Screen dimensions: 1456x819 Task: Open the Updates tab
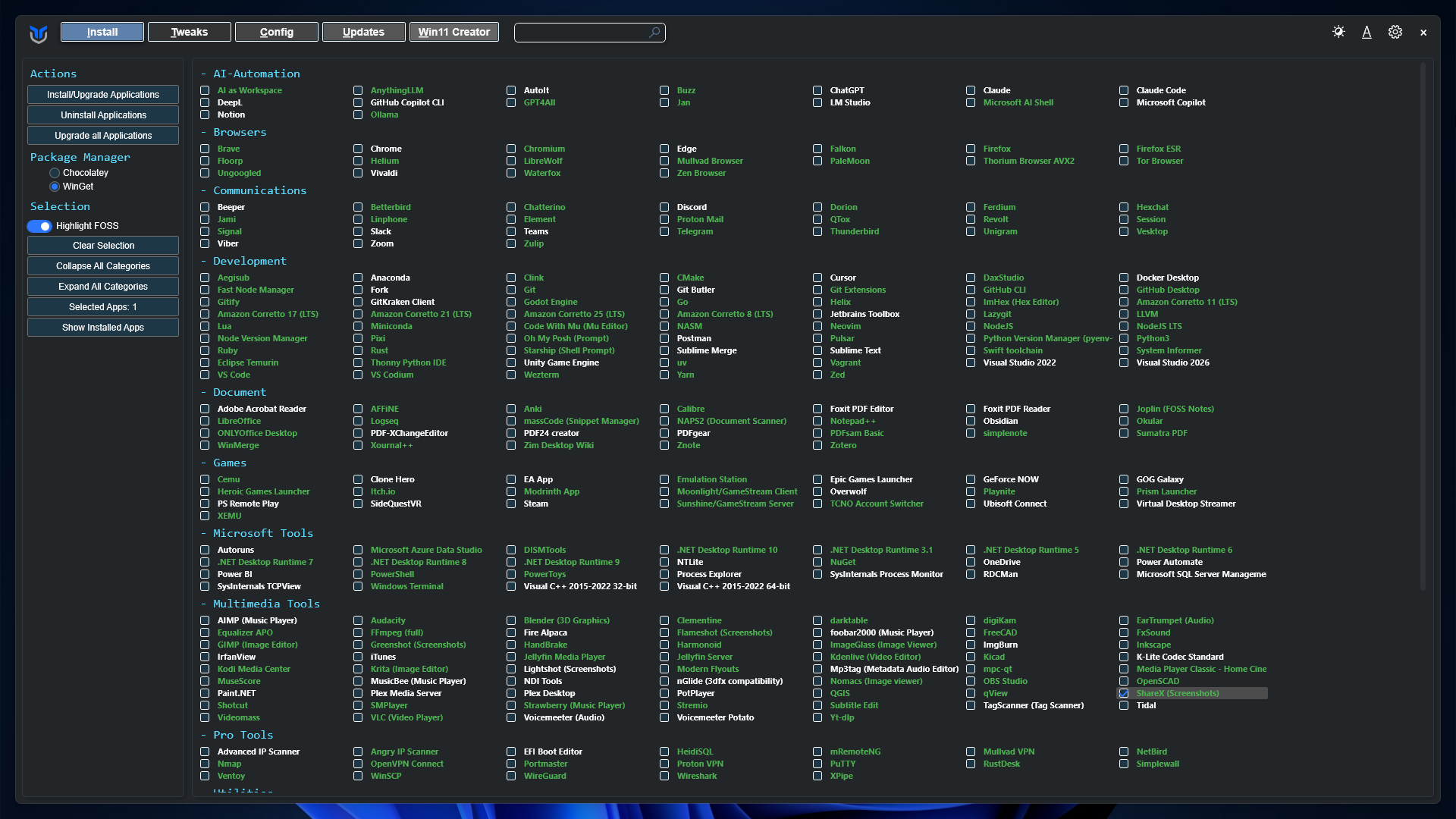click(x=364, y=32)
